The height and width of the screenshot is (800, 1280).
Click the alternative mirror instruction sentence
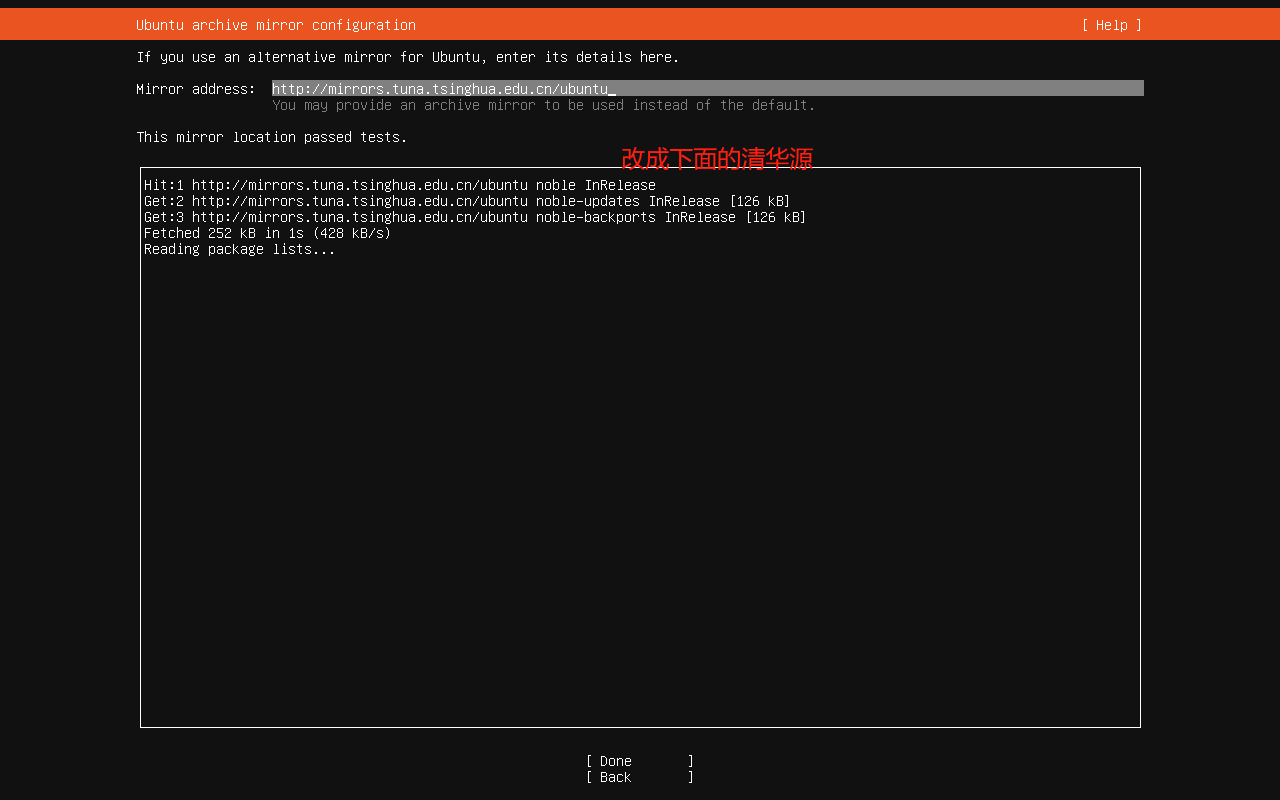408,57
